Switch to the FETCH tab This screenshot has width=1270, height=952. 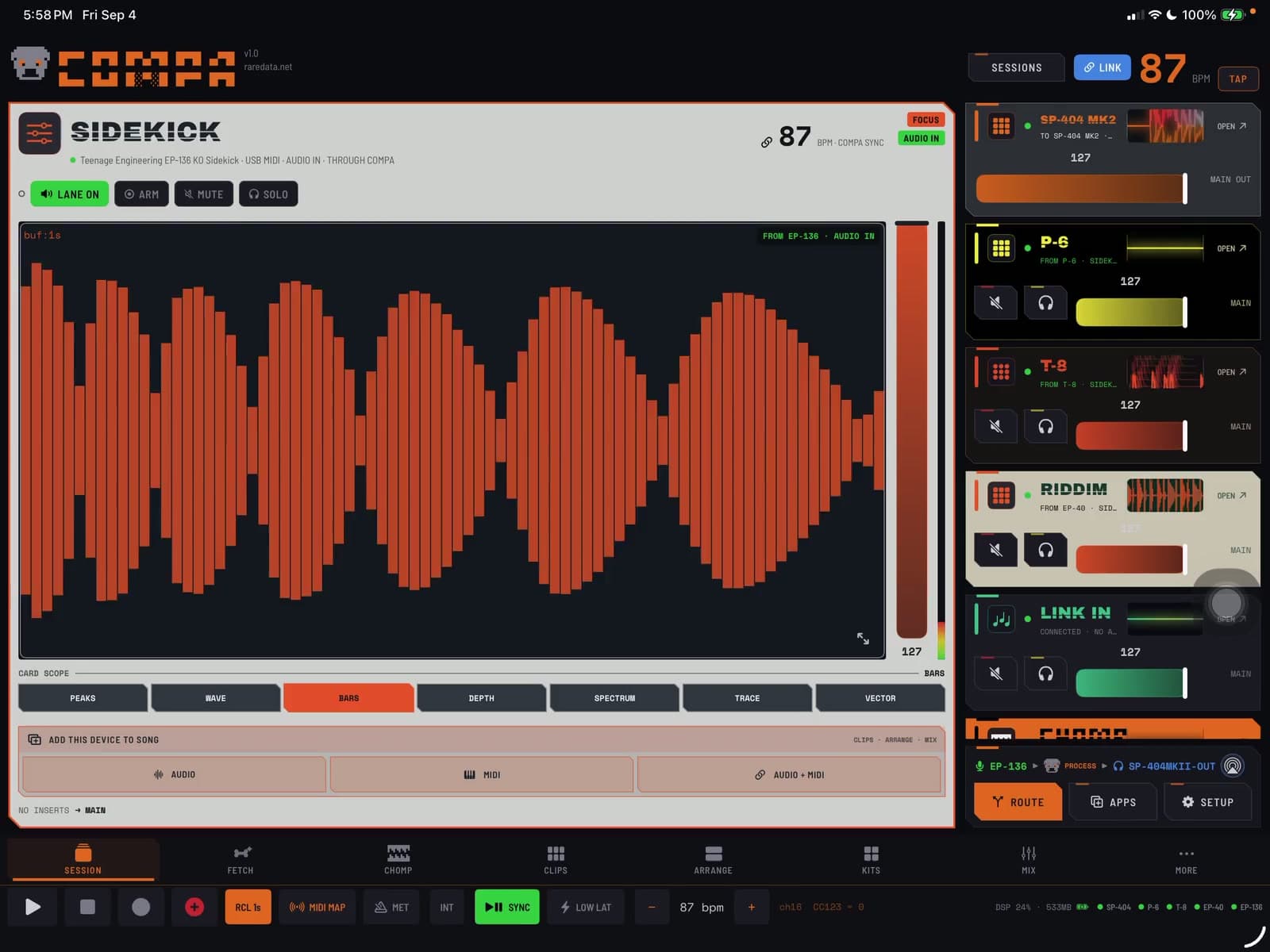point(241,860)
